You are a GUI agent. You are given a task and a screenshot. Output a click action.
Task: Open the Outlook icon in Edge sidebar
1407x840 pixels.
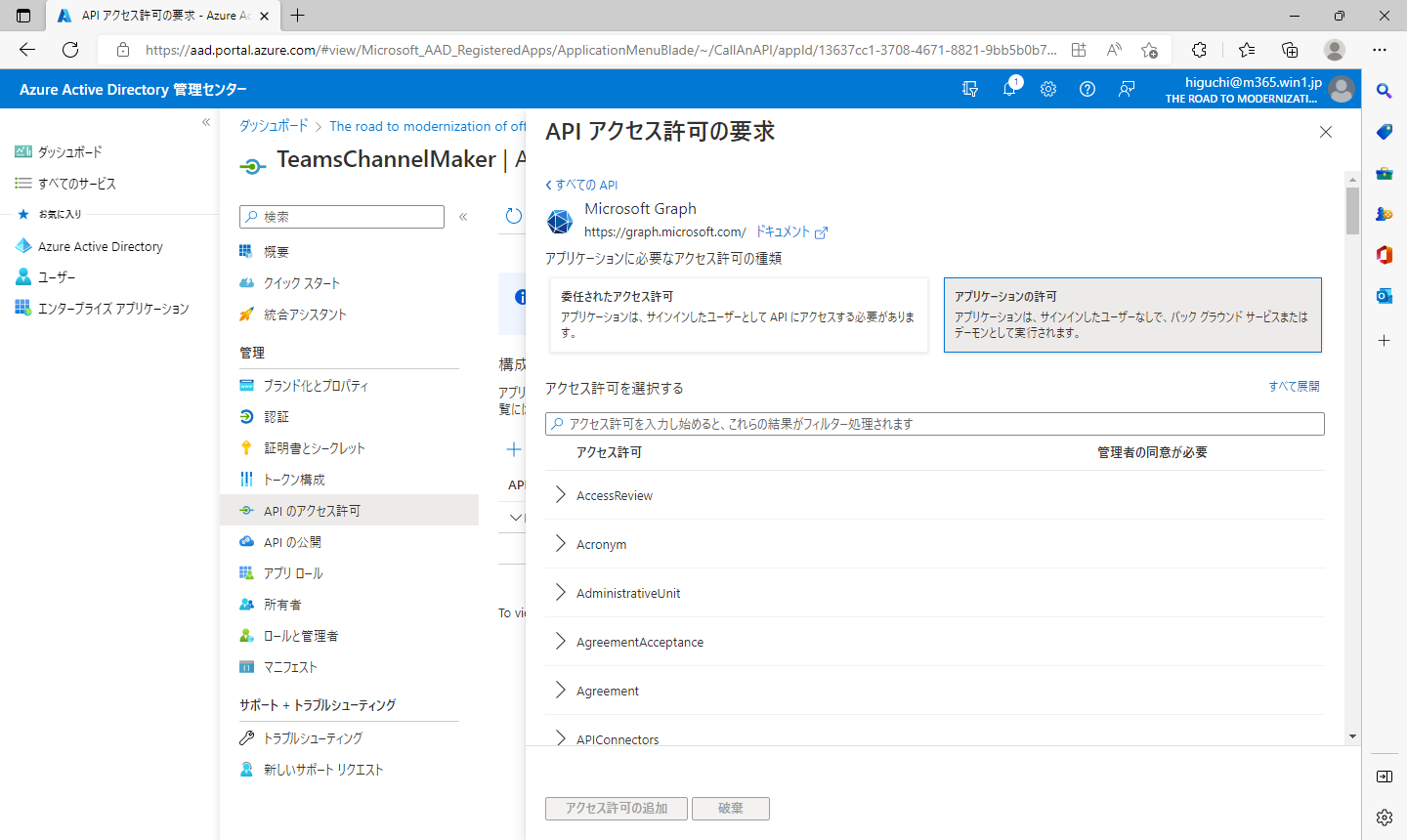(1384, 296)
